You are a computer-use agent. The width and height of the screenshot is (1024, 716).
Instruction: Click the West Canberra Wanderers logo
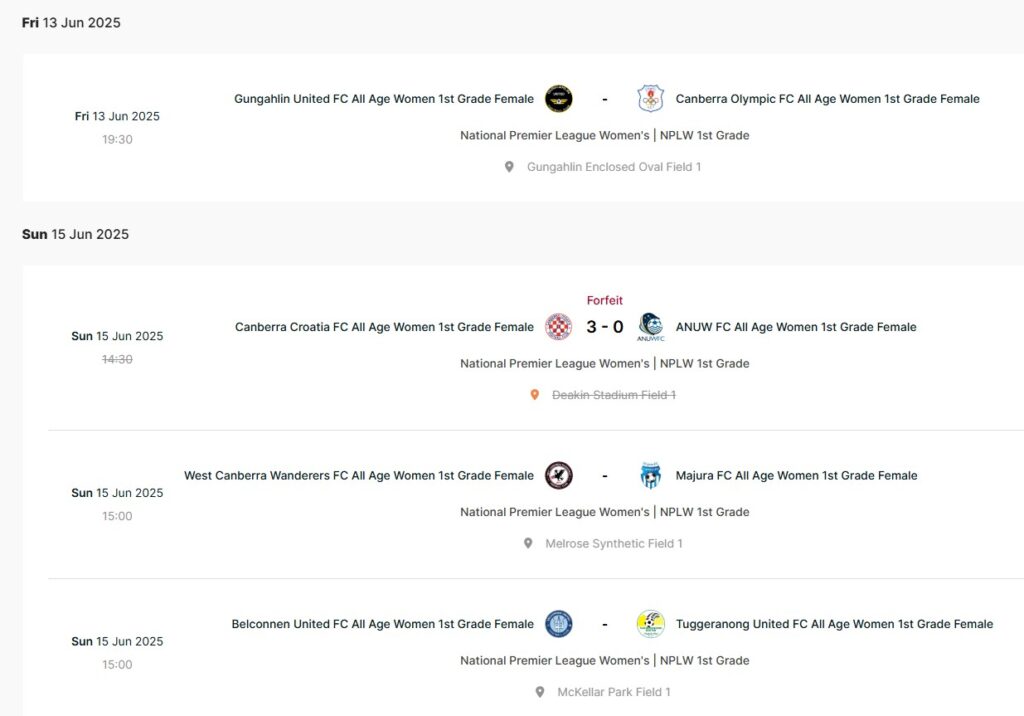pyautogui.click(x=558, y=475)
